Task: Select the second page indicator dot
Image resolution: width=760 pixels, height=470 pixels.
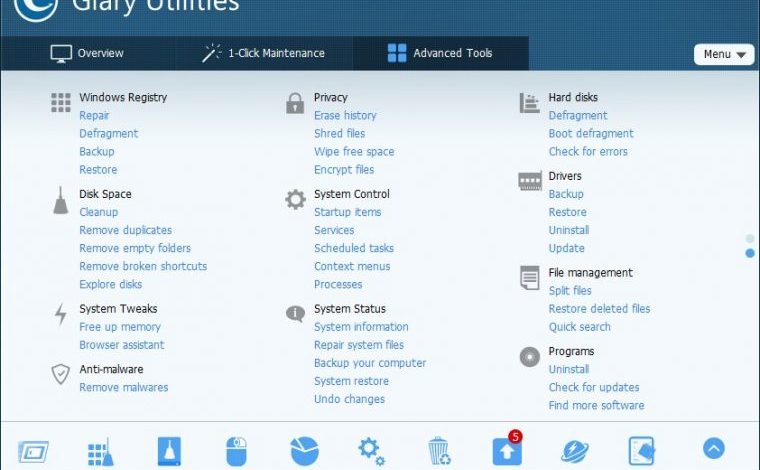Action: (x=750, y=253)
